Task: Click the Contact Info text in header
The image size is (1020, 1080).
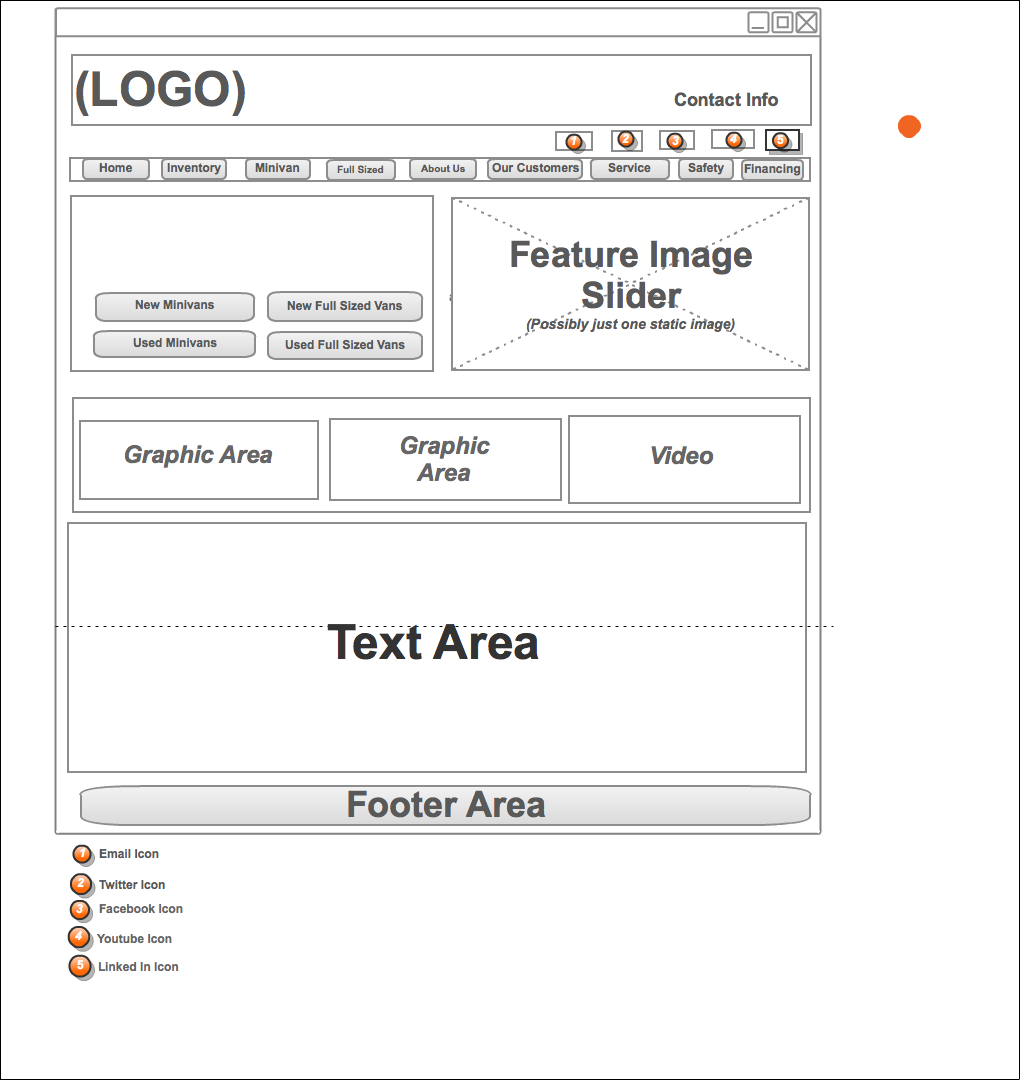Action: pyautogui.click(x=726, y=100)
